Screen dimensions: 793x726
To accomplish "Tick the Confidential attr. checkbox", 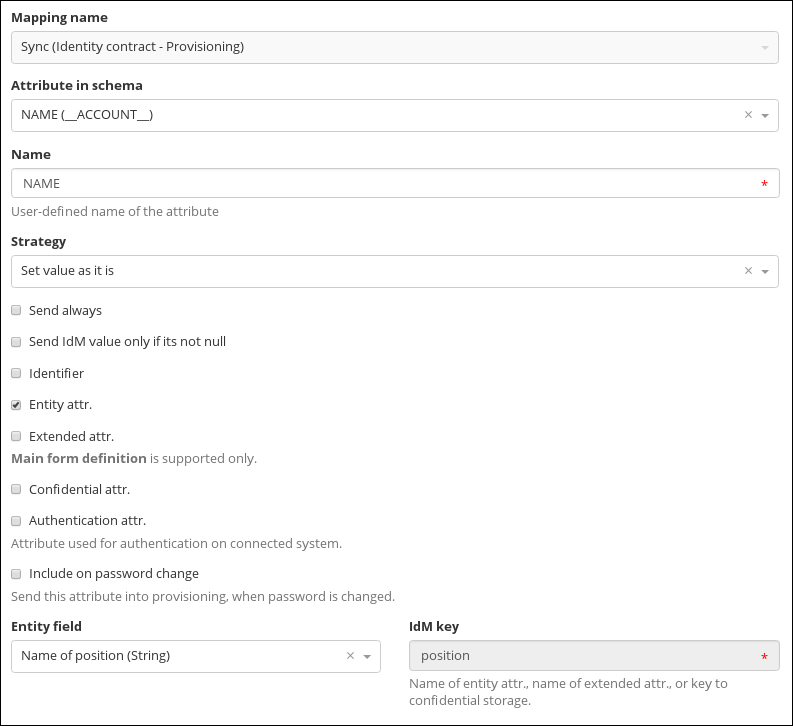I will coord(16,489).
